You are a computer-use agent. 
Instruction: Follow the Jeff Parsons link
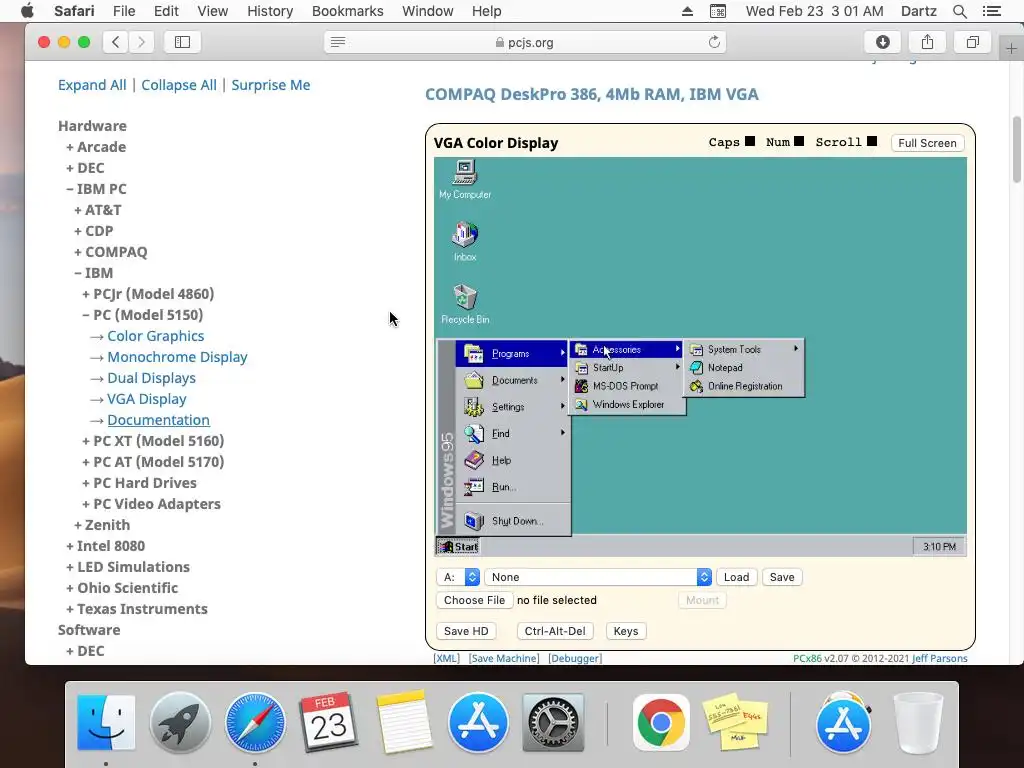[x=940, y=658]
